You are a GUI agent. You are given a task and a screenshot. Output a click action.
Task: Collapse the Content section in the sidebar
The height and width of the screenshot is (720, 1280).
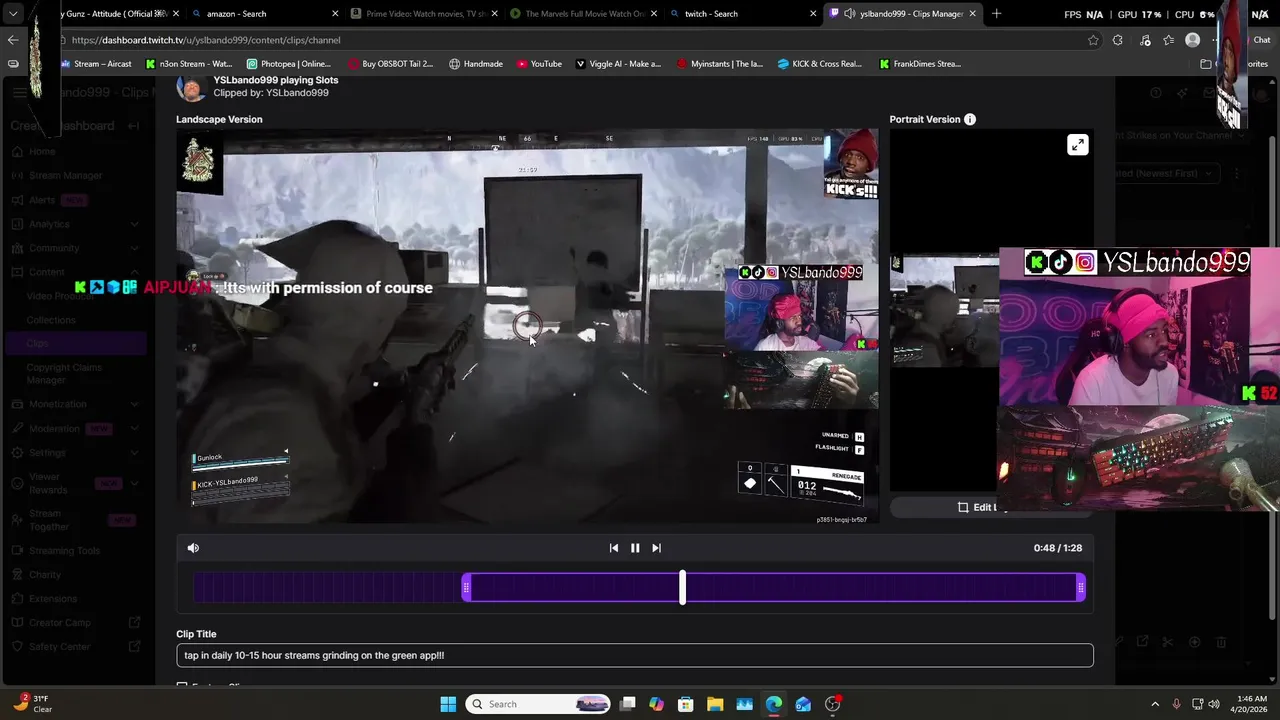pyautogui.click(x=134, y=272)
